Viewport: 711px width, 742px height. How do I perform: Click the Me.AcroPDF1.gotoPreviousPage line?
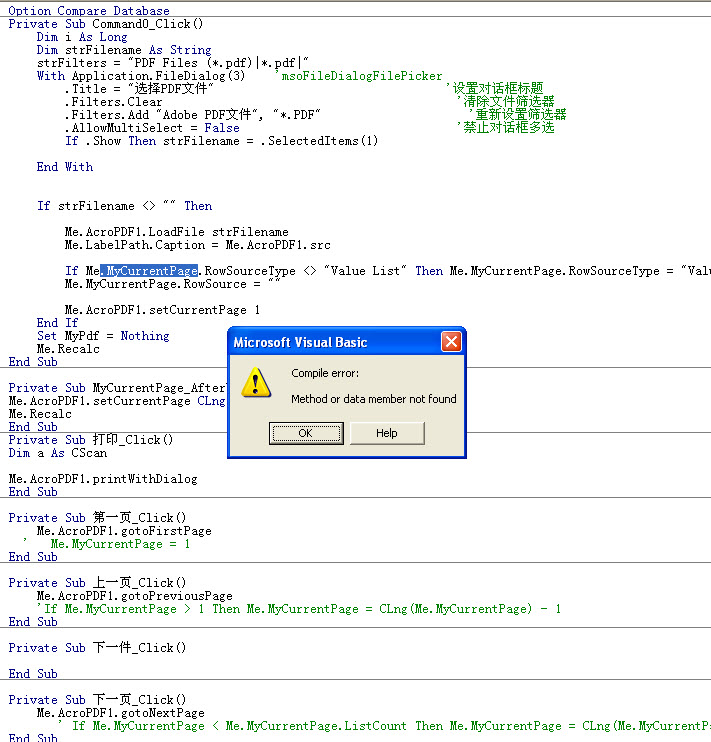click(x=134, y=596)
